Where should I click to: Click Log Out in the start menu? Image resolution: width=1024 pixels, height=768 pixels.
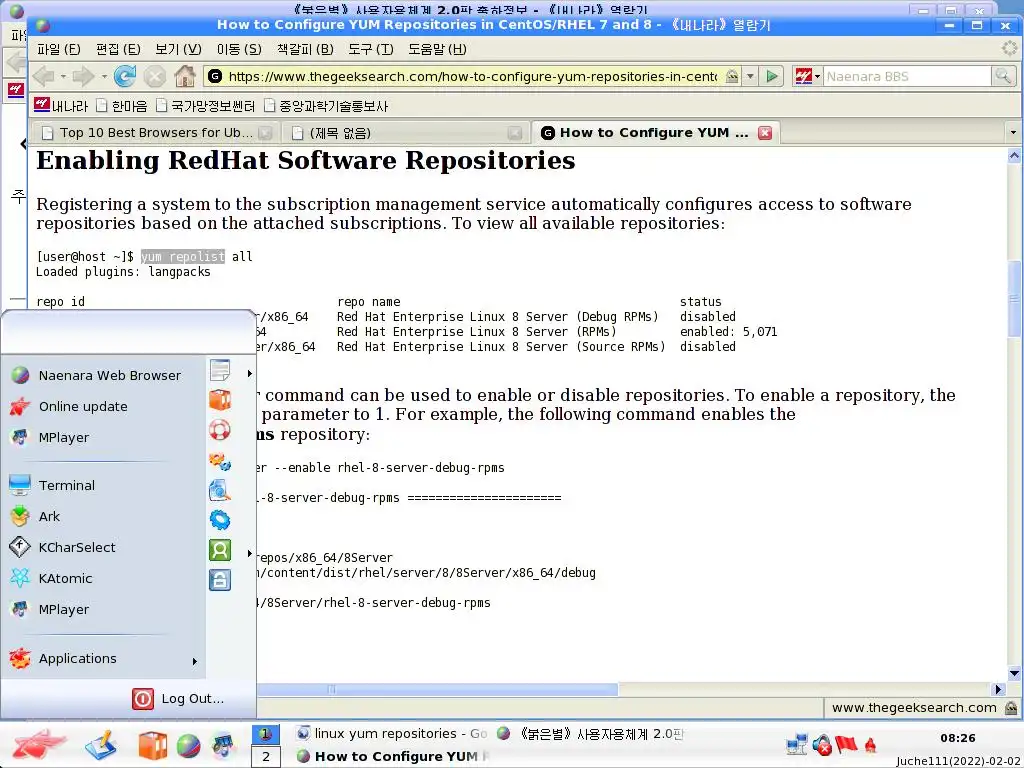coord(178,699)
